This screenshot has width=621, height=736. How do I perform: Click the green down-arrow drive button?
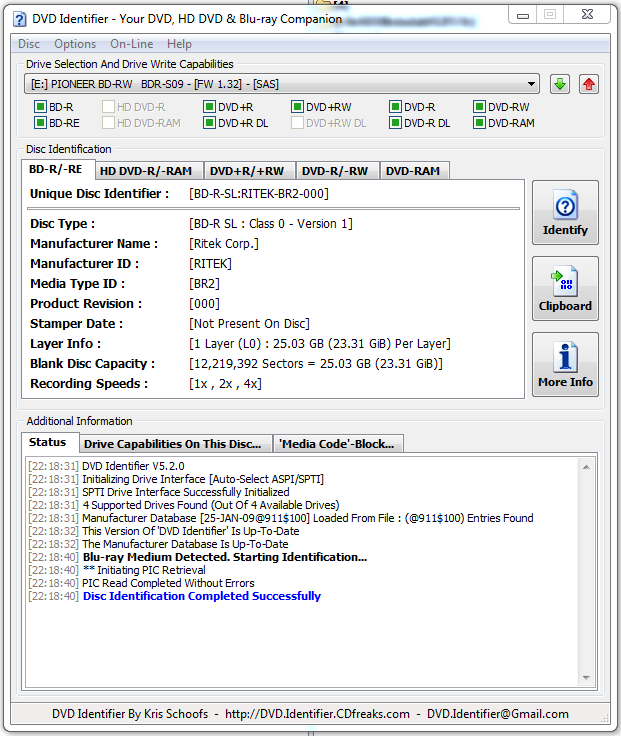(560, 84)
